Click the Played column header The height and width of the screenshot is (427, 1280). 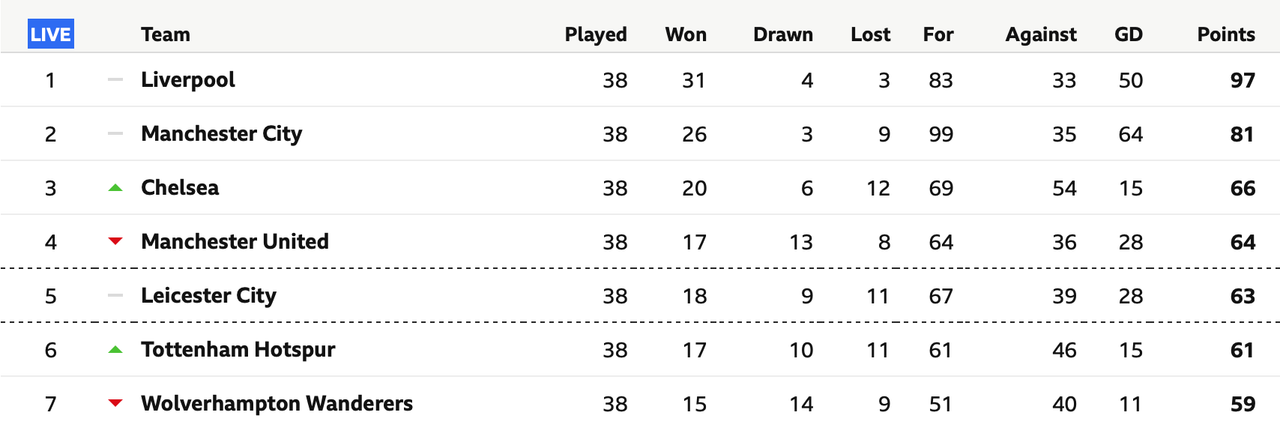(x=596, y=34)
